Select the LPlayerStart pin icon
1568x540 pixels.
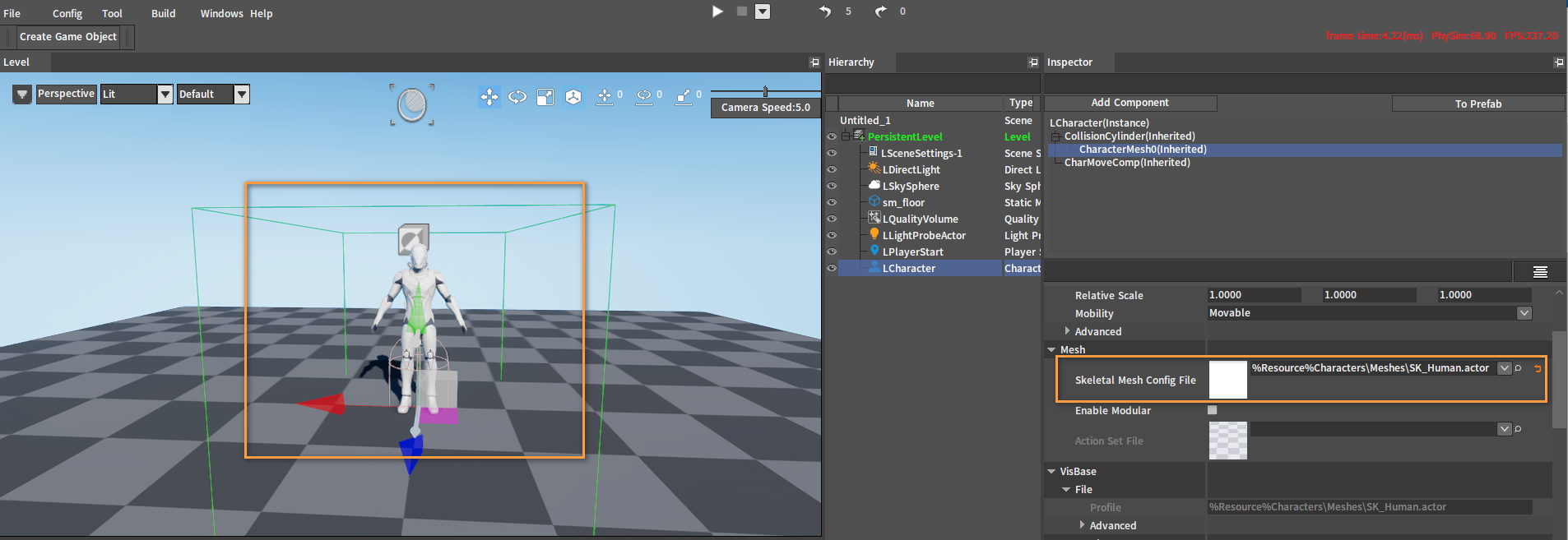tap(874, 251)
